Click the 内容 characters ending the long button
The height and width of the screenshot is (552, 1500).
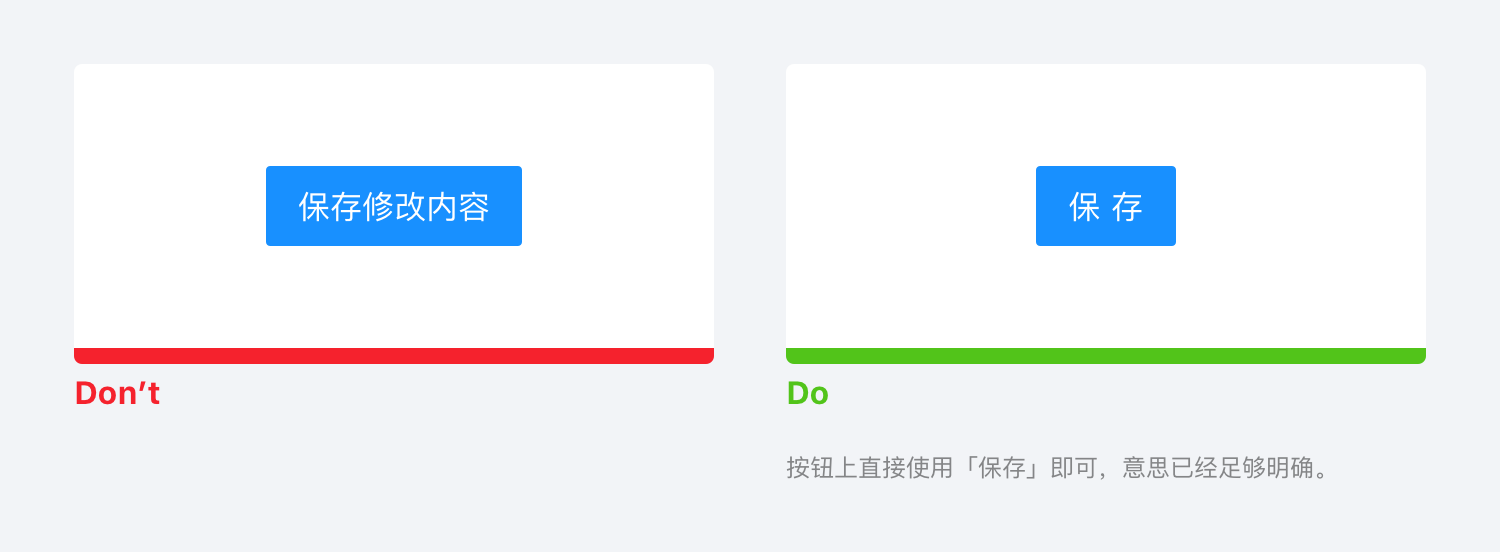(457, 207)
